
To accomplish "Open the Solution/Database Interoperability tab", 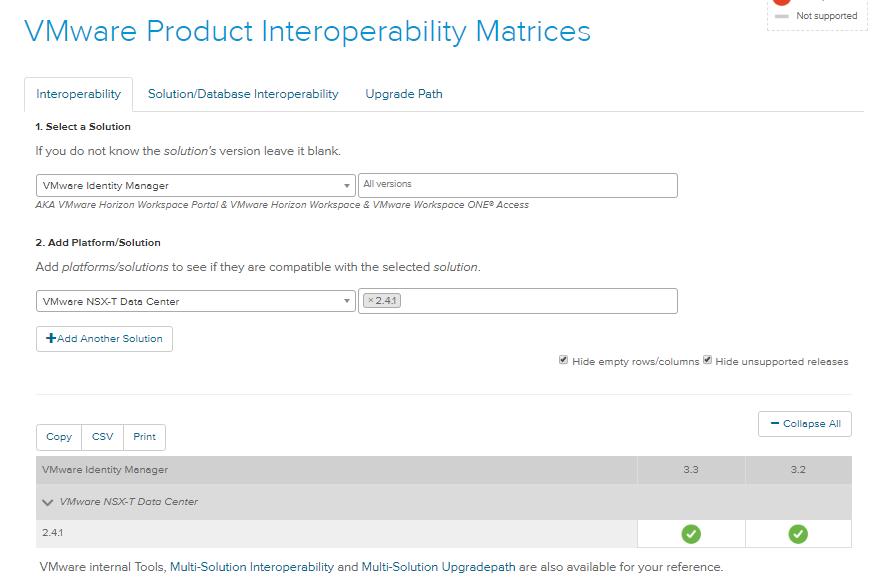I will [x=243, y=94].
